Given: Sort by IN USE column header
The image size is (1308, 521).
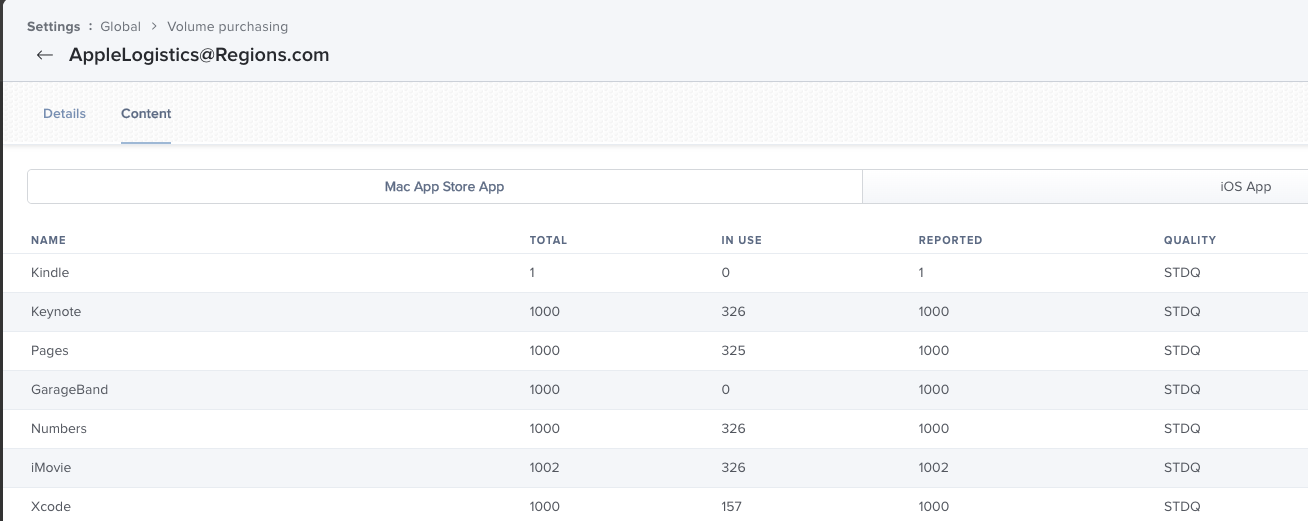Looking at the screenshot, I should [741, 240].
